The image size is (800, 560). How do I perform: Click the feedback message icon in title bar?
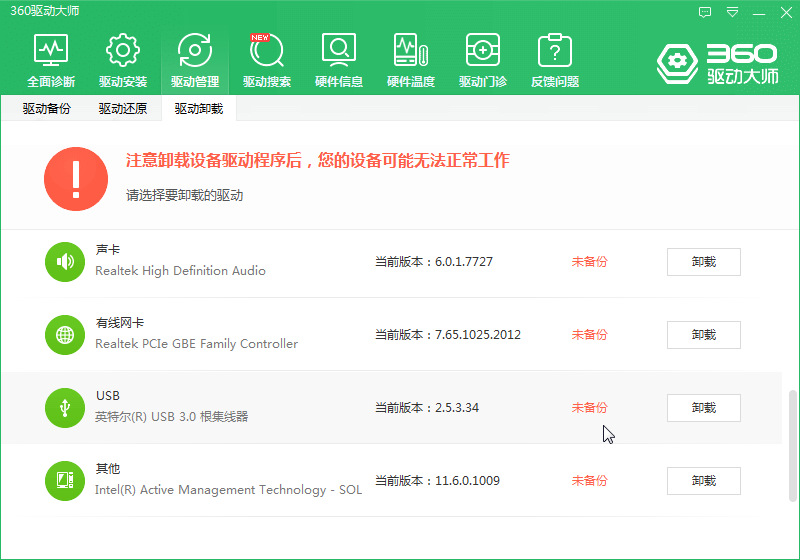coord(705,13)
